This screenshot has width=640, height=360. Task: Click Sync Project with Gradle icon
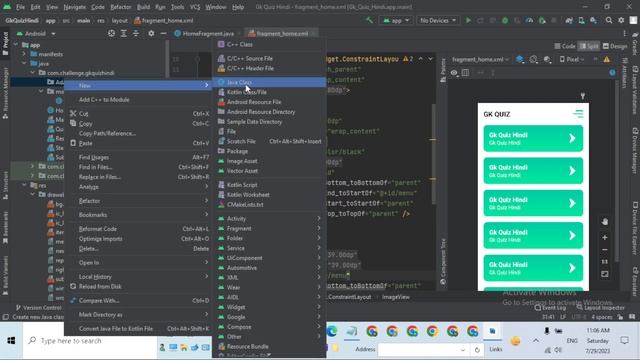[569, 20]
